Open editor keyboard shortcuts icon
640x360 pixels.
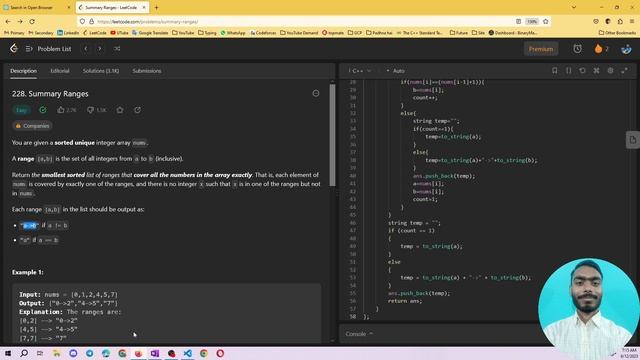pyautogui.click(x=596, y=71)
